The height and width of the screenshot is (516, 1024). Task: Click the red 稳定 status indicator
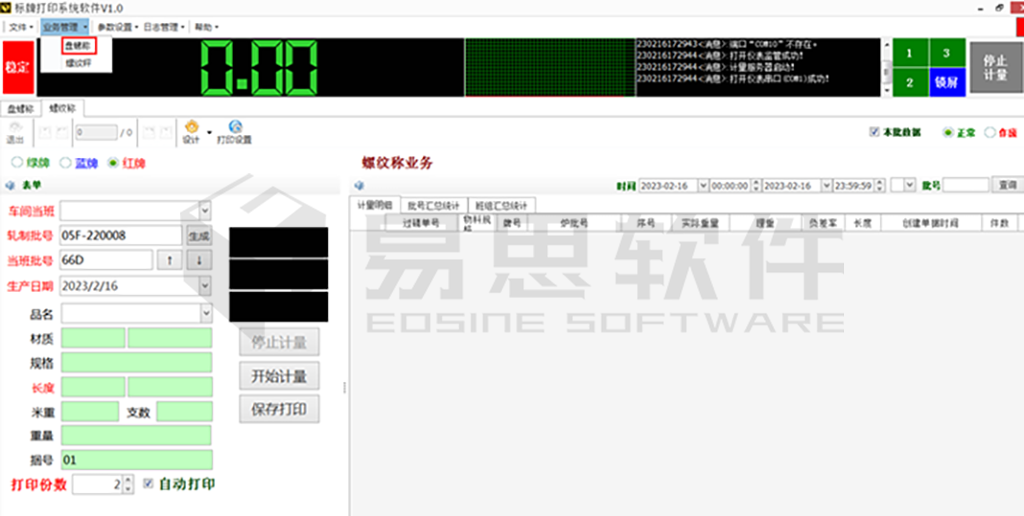click(17, 67)
